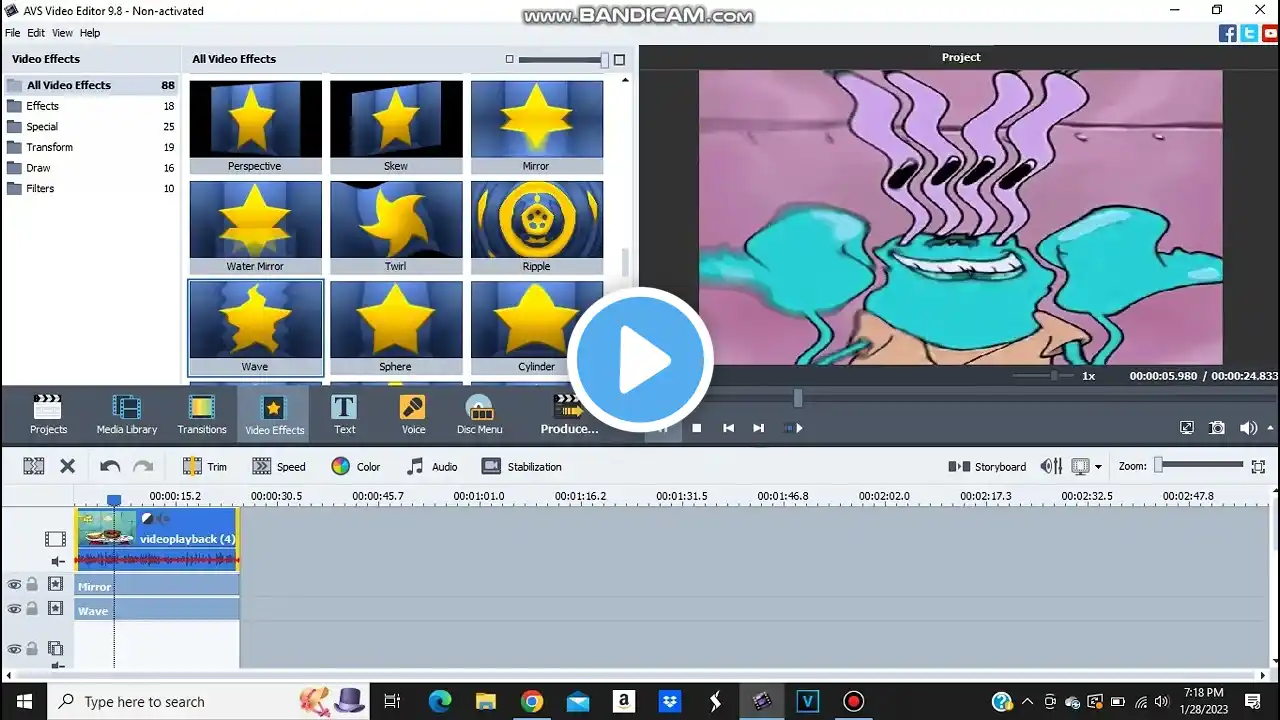The width and height of the screenshot is (1280, 720).
Task: Switch timeline to Storyboard view
Action: tap(987, 466)
